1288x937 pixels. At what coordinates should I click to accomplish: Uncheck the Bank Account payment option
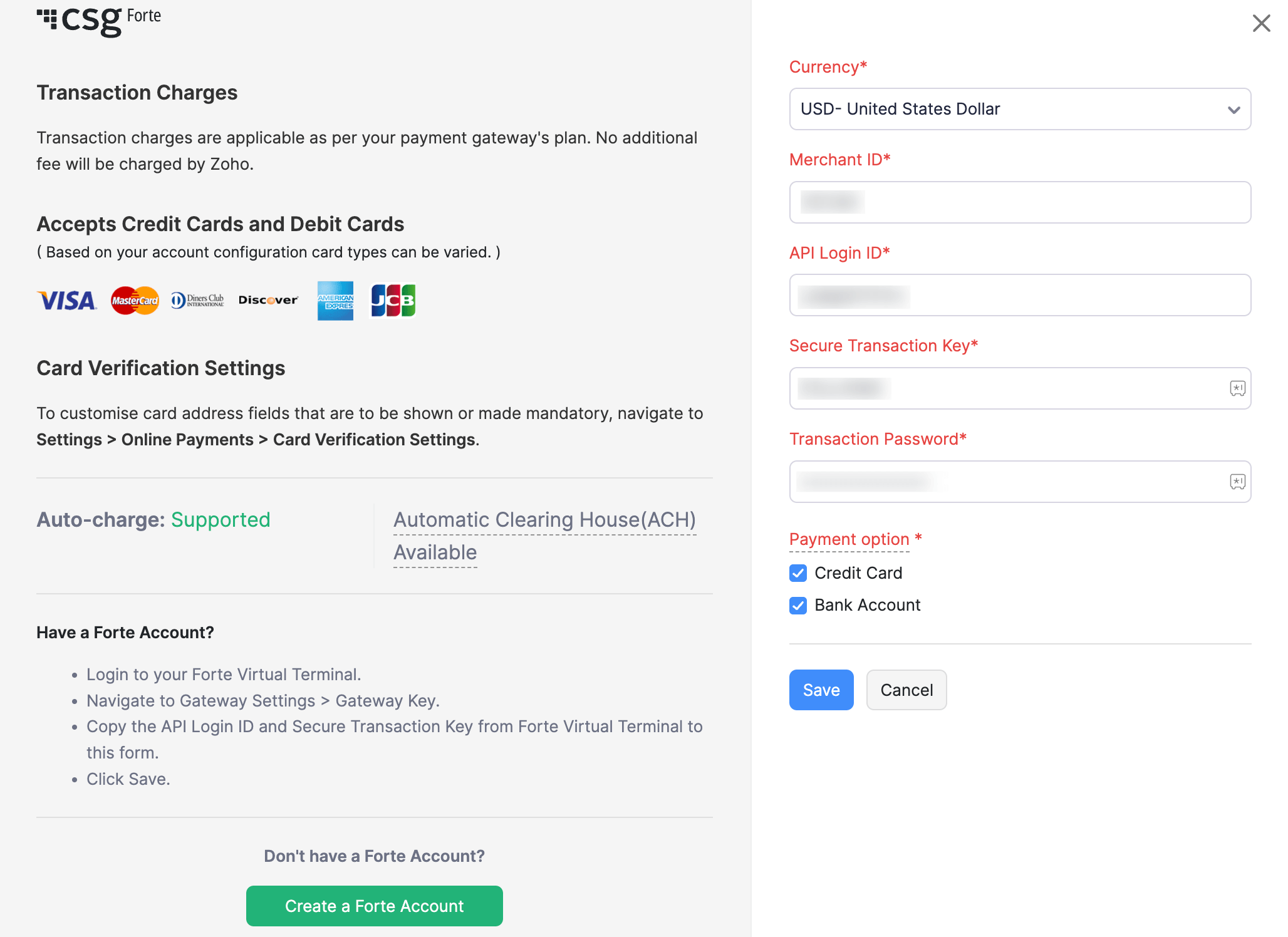(798, 606)
